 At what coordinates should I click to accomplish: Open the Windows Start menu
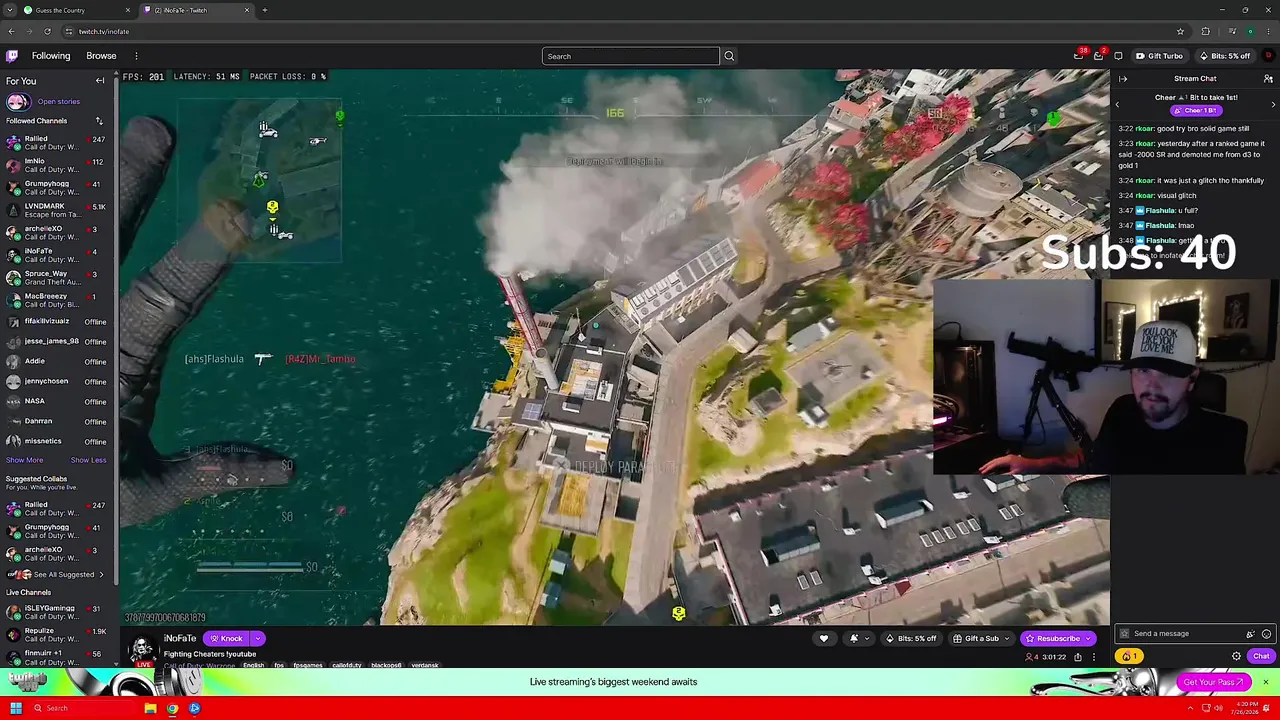tap(15, 708)
